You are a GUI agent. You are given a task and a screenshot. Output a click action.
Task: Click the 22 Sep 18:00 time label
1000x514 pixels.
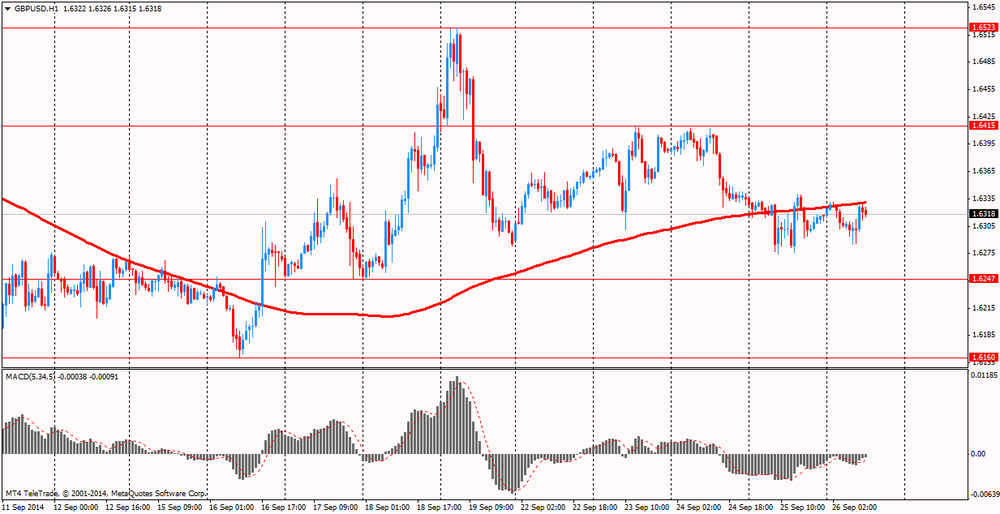[597, 507]
